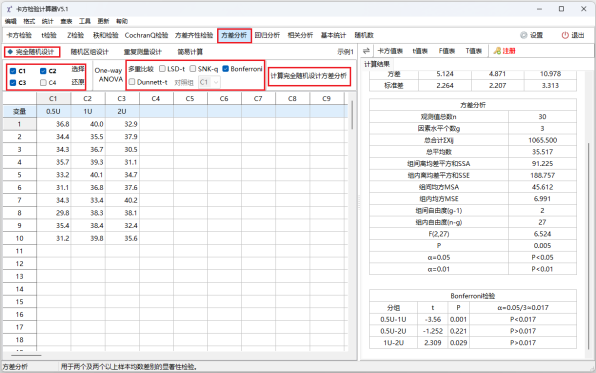
Task: Click the 还原 button
Action: point(78,82)
